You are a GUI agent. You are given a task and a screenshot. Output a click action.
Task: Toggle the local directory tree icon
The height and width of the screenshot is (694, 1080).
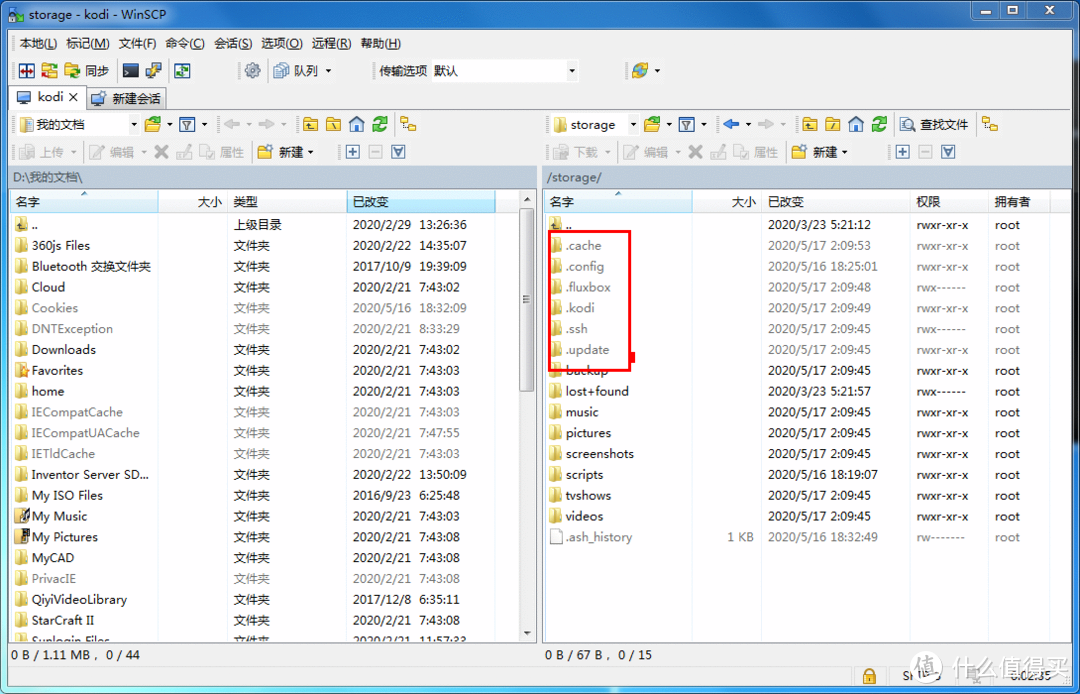[409, 125]
